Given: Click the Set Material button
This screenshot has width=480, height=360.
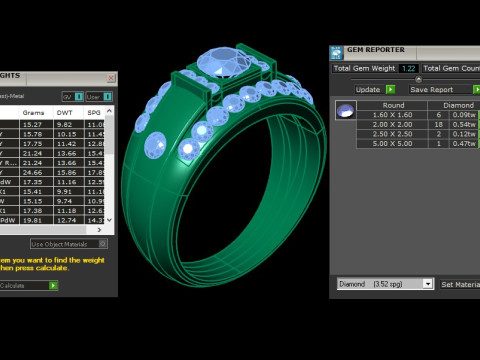Looking at the screenshot, I should [x=460, y=284].
